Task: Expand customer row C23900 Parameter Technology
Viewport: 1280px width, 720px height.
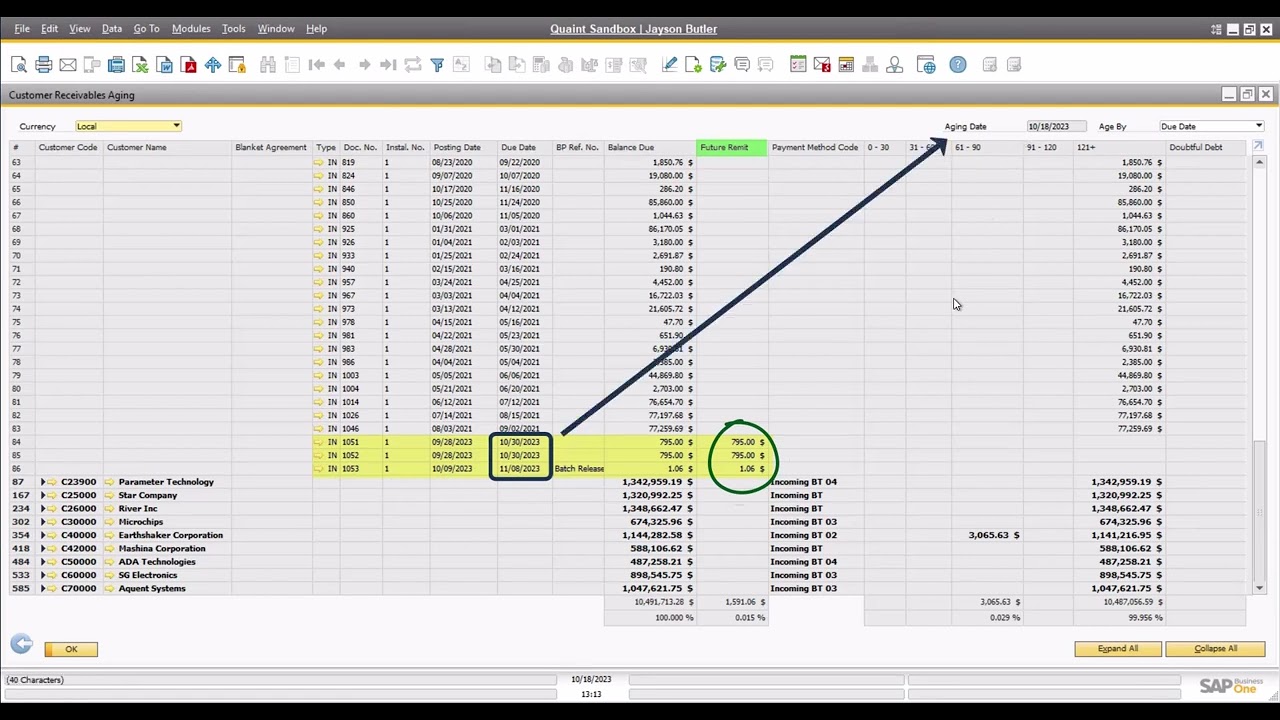Action: pos(43,482)
